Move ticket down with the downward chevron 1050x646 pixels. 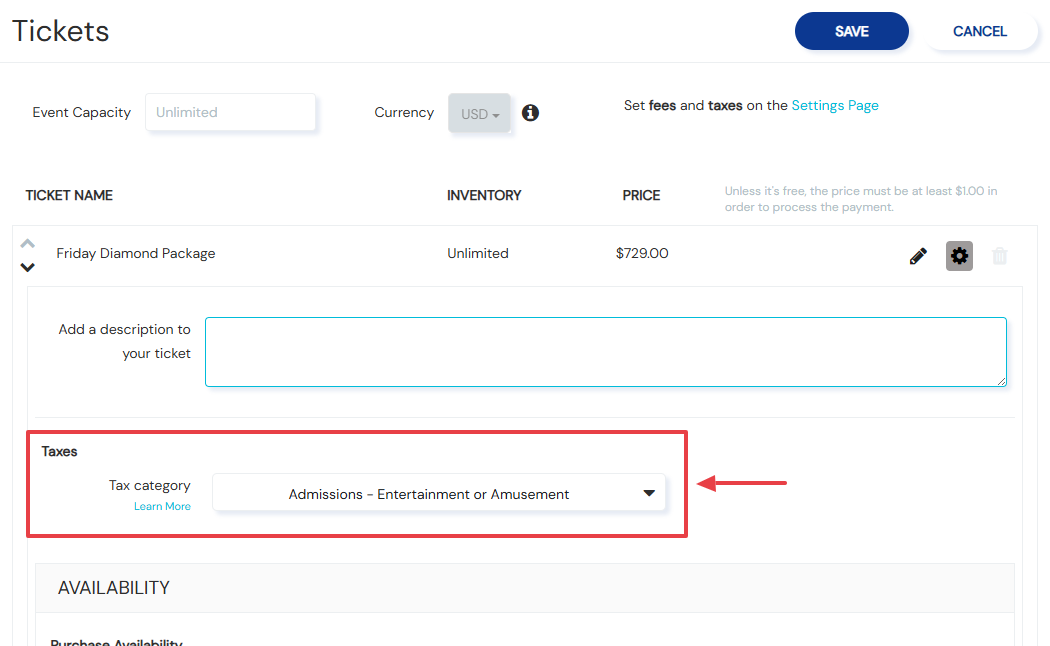point(27,267)
